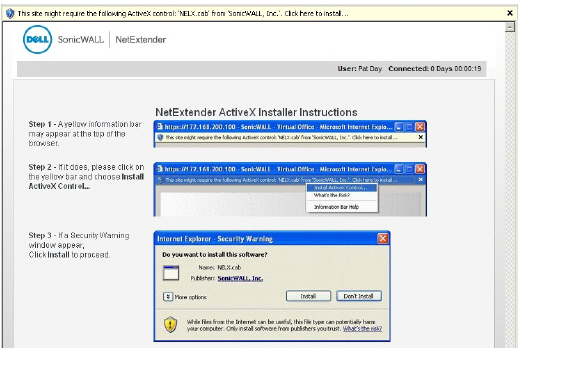Open the What's the risk? link
576x369 pixels.
click(362, 329)
